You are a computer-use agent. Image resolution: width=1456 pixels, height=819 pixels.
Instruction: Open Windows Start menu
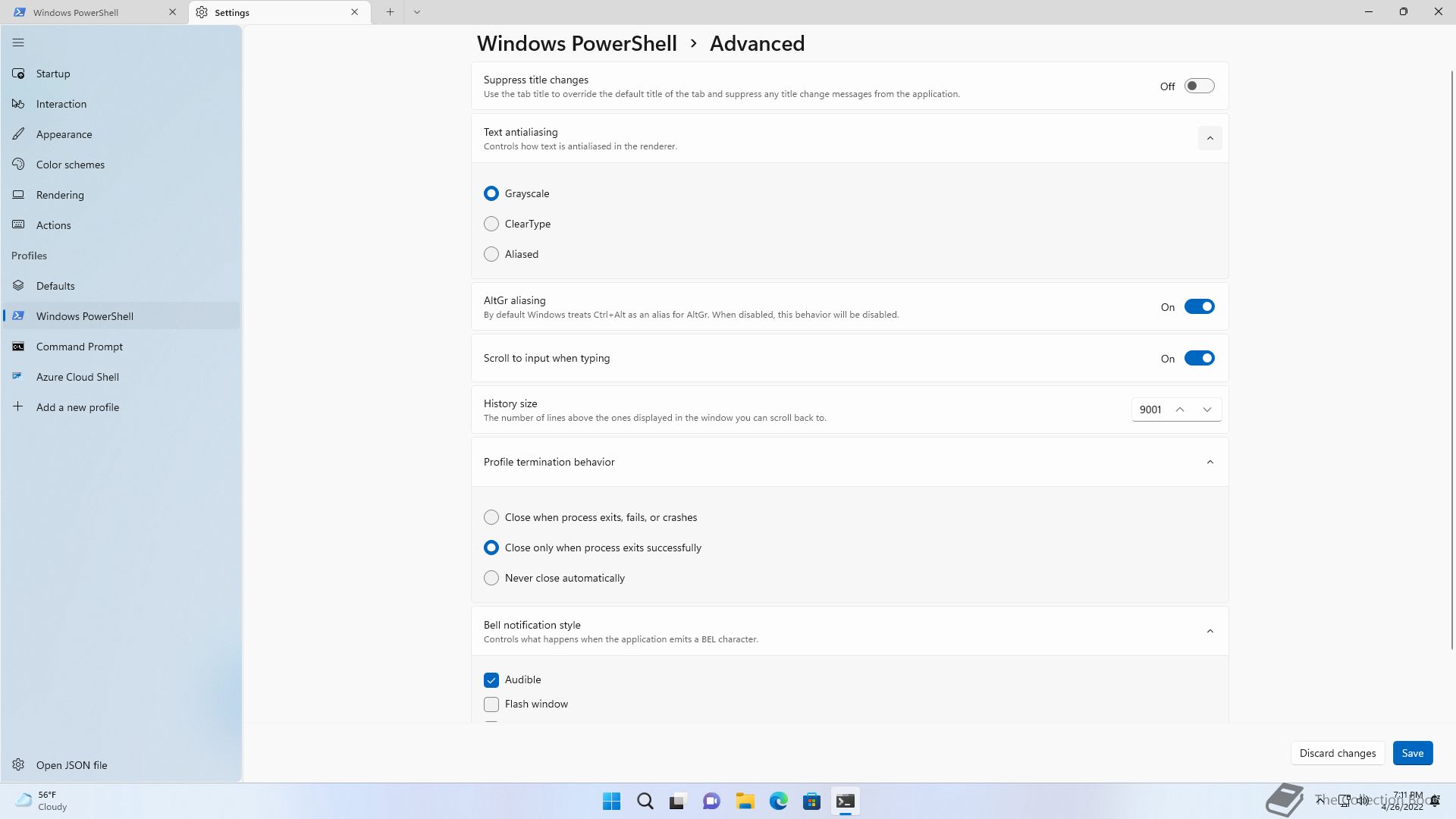(x=611, y=801)
